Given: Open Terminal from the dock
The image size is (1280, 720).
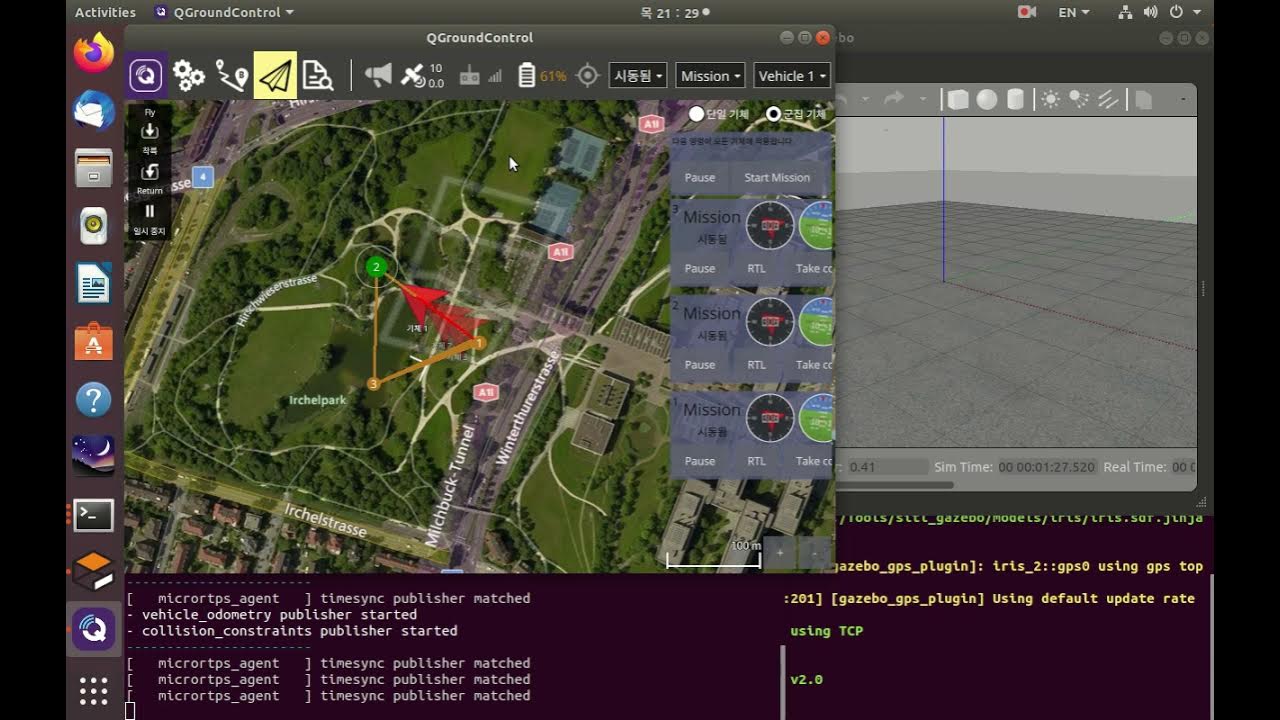Looking at the screenshot, I should 94,515.
